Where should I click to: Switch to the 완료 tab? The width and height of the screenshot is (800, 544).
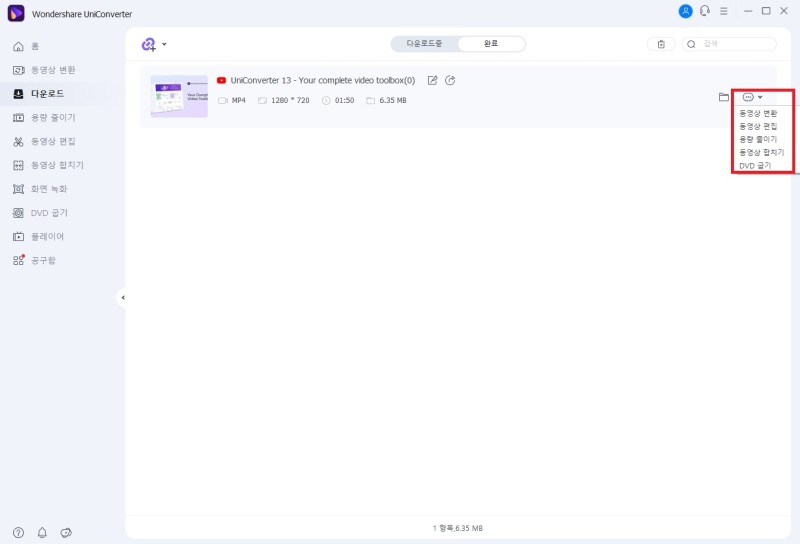pos(491,44)
